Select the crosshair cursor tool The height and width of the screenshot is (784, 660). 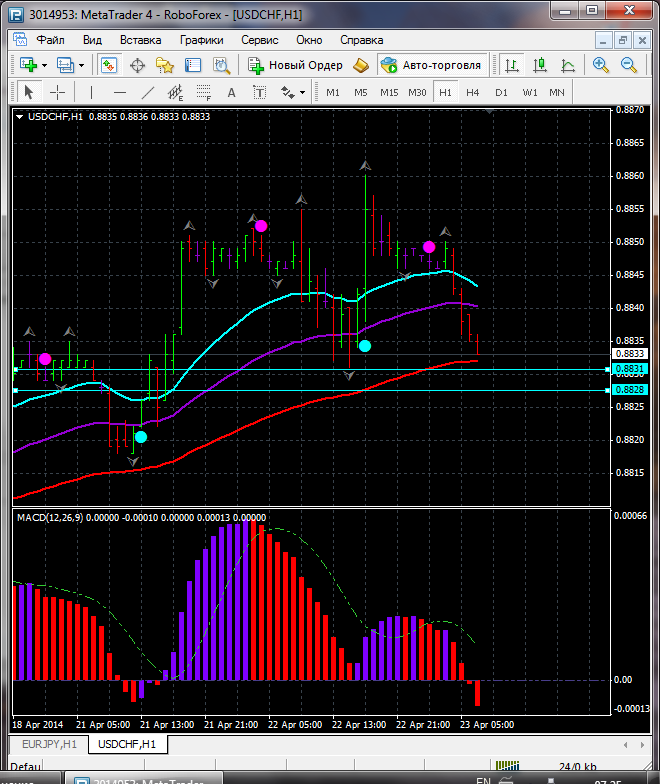click(x=58, y=92)
